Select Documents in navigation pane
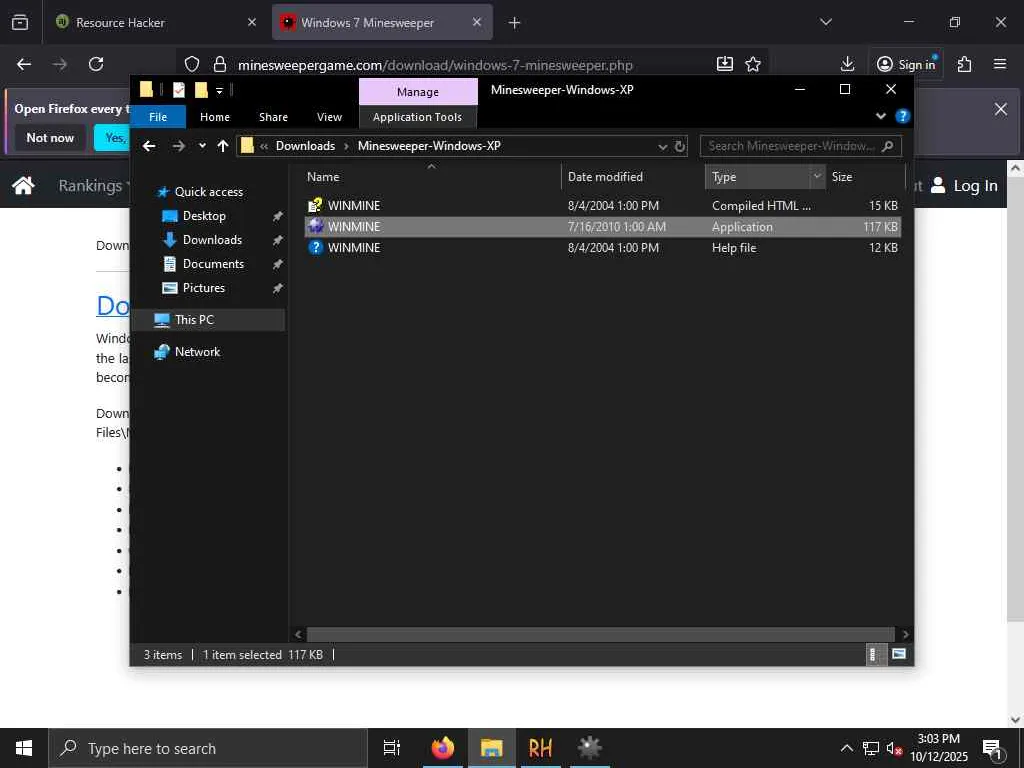Viewport: 1024px width, 768px height. click(x=213, y=264)
